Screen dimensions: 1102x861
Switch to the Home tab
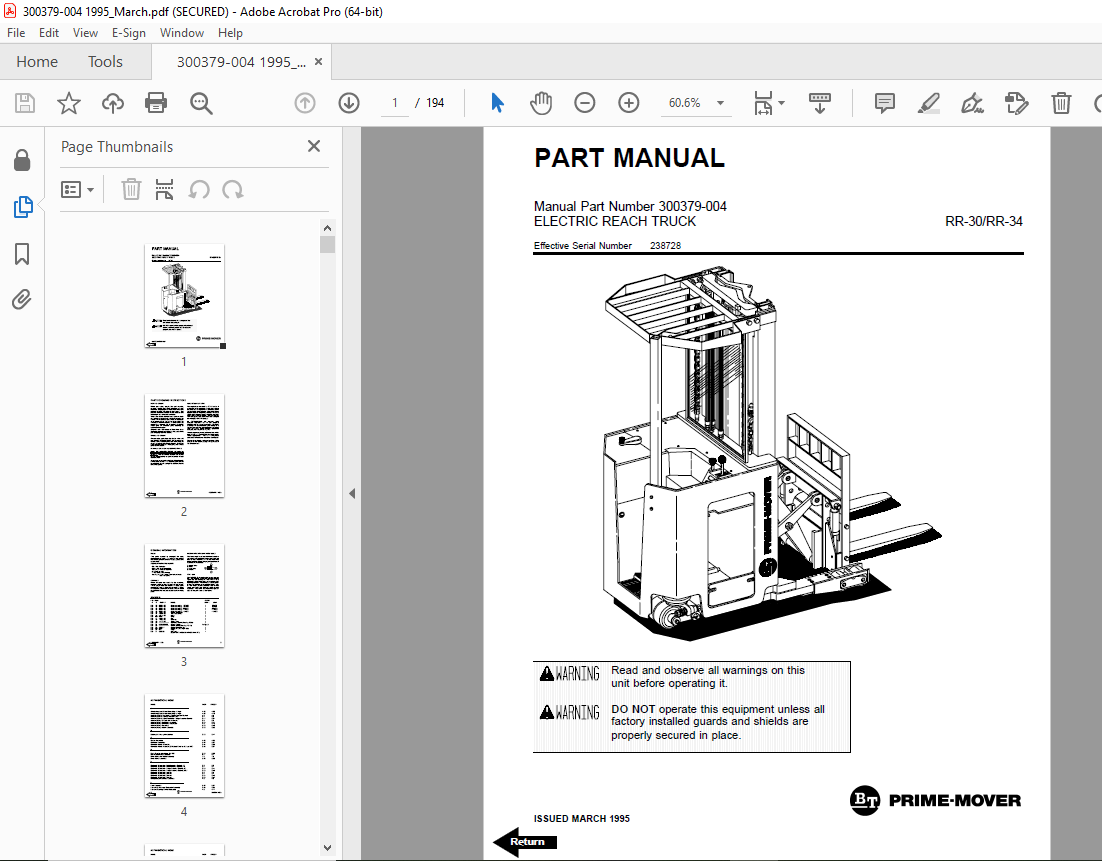pyautogui.click(x=37, y=62)
